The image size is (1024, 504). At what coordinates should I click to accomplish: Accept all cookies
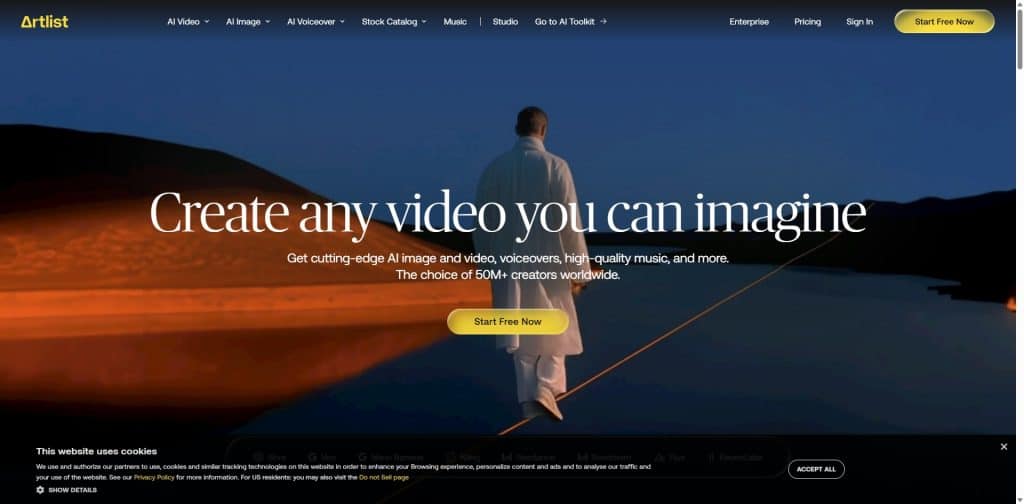coord(816,469)
